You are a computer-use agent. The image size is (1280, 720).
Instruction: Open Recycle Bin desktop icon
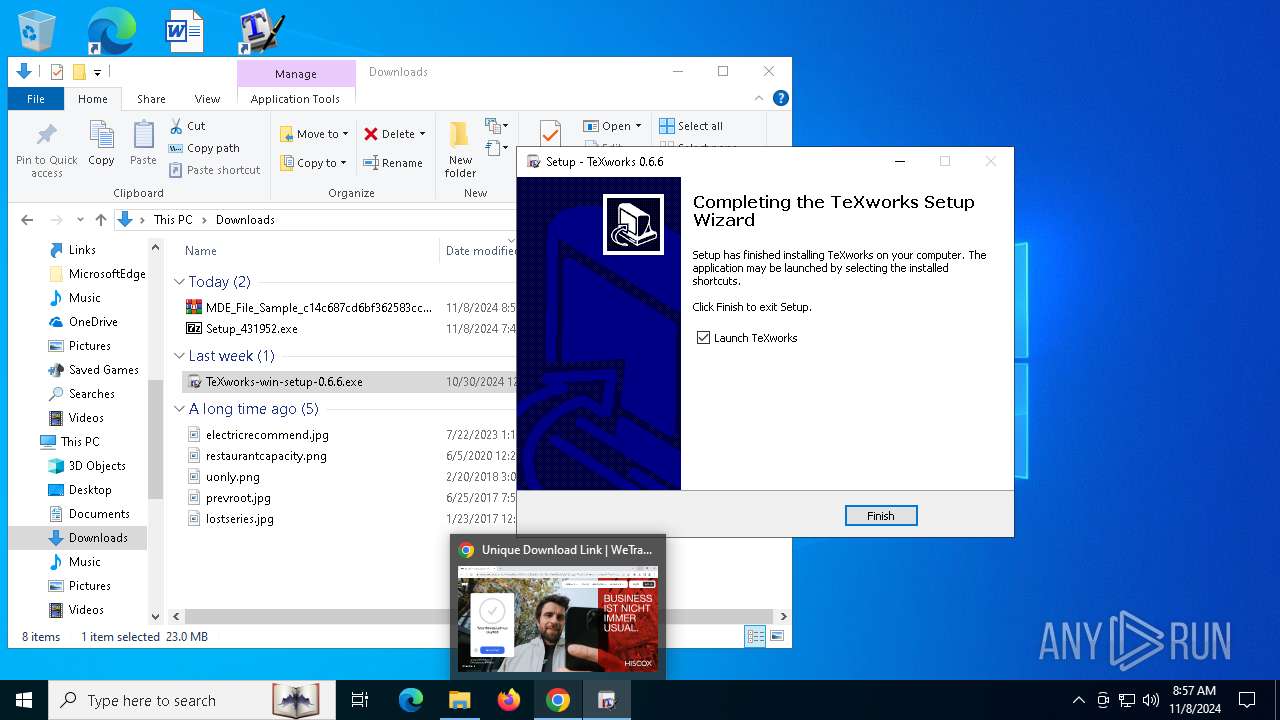coord(38,30)
